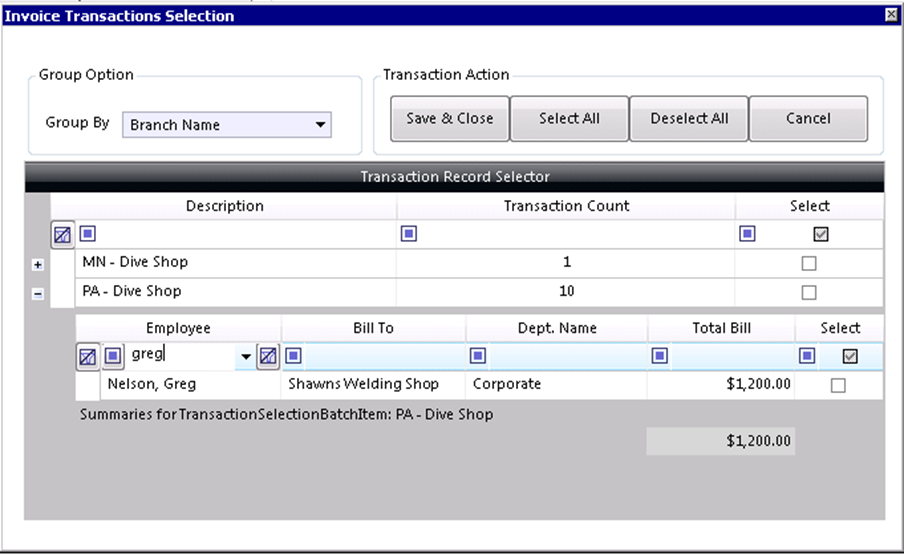
Task: Click the 'Shawns Welding Shop' cell
Action: (373, 385)
